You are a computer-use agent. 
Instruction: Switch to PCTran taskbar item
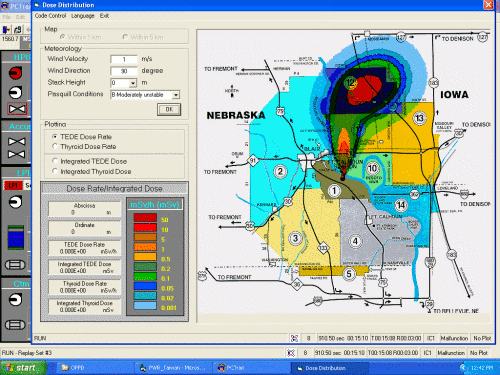coord(251,368)
